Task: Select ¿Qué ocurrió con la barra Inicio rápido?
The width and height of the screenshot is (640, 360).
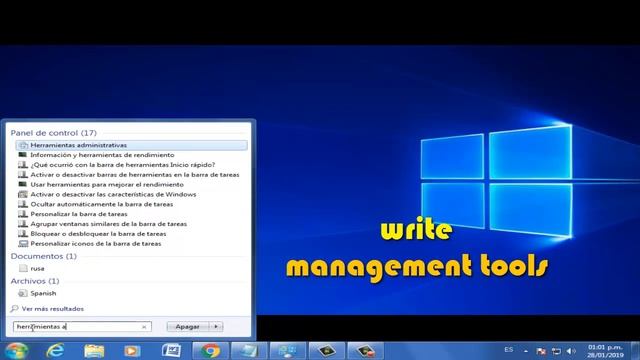Action: coord(122,165)
